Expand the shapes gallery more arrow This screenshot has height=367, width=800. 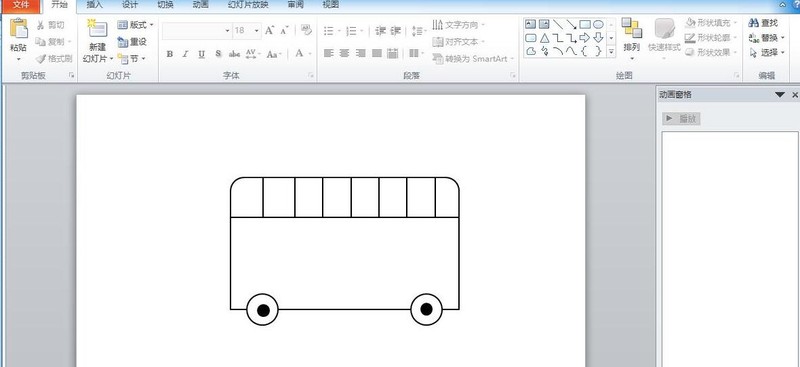coord(611,52)
